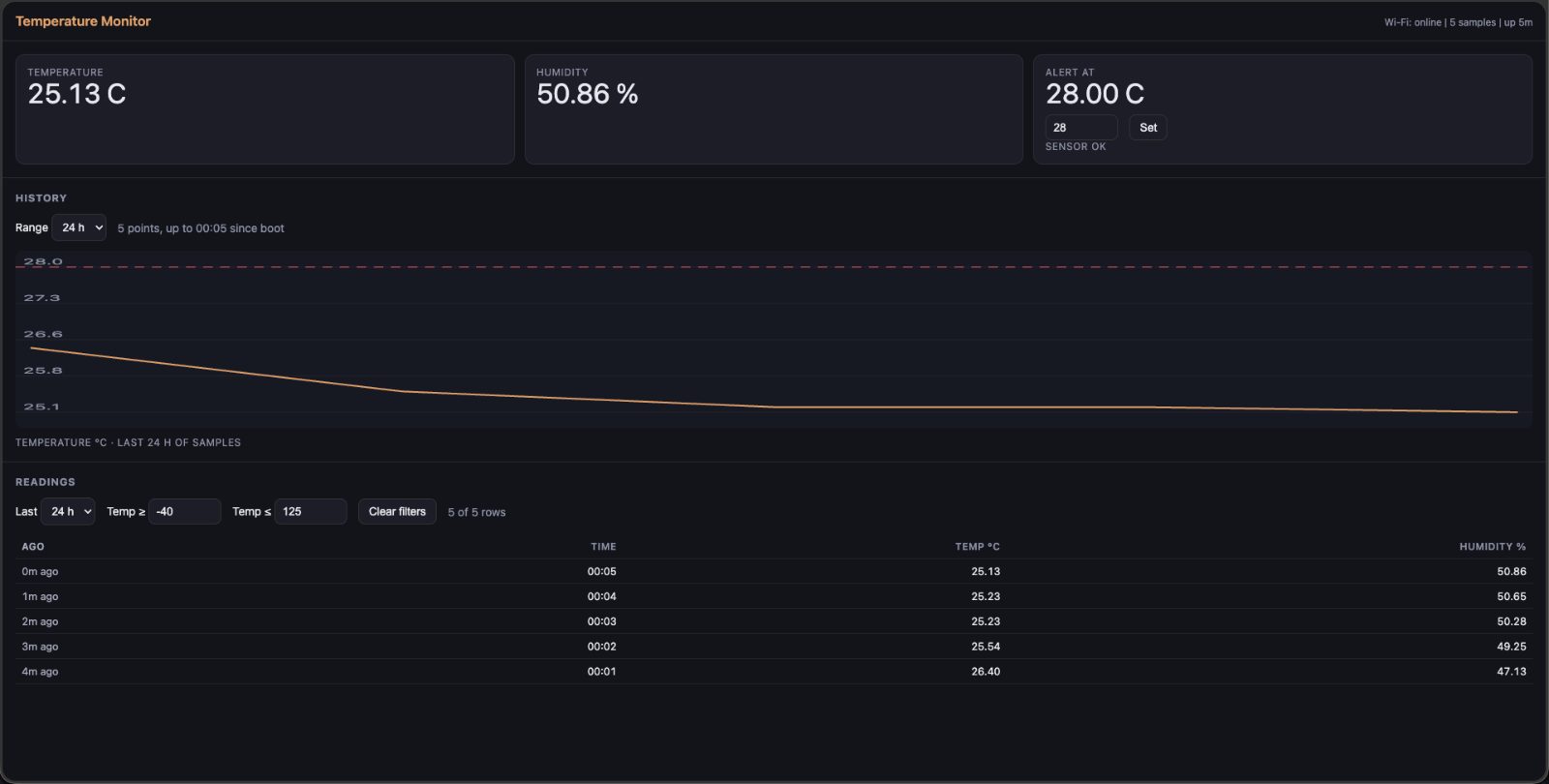Click the '50.86 %' humidity card value

tap(587, 94)
